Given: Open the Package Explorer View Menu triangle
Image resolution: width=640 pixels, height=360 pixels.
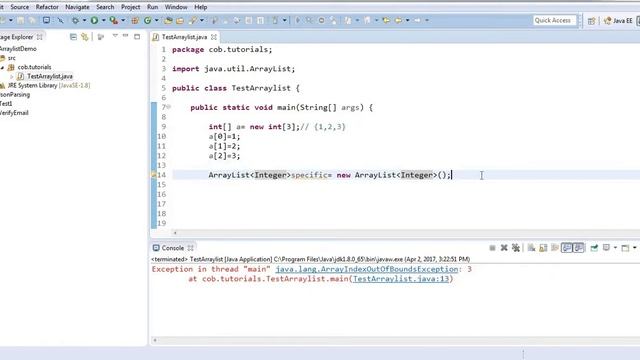Looking at the screenshot, I should tap(115, 36).
